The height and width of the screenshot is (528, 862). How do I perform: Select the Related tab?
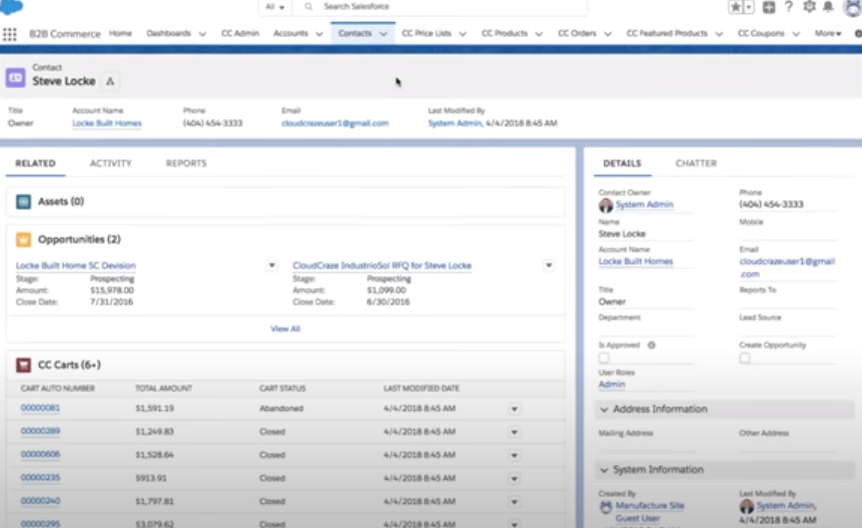(35, 163)
